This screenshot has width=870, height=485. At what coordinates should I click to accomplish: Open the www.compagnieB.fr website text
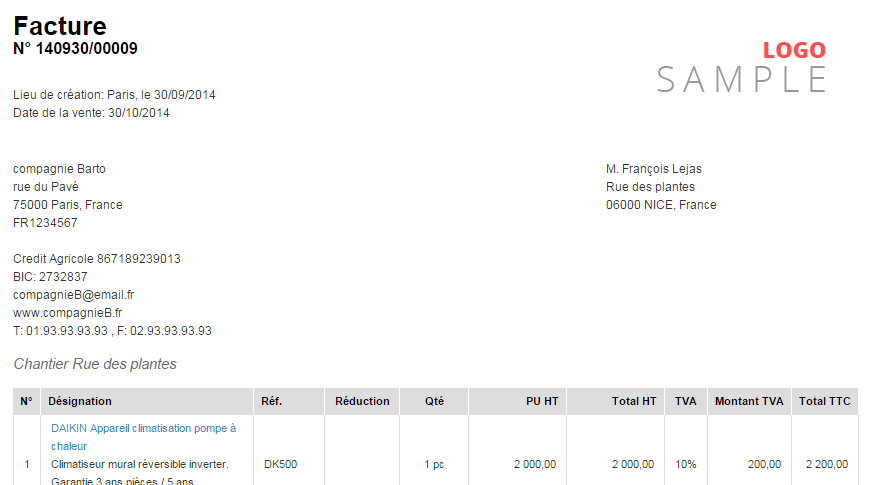click(x=67, y=313)
